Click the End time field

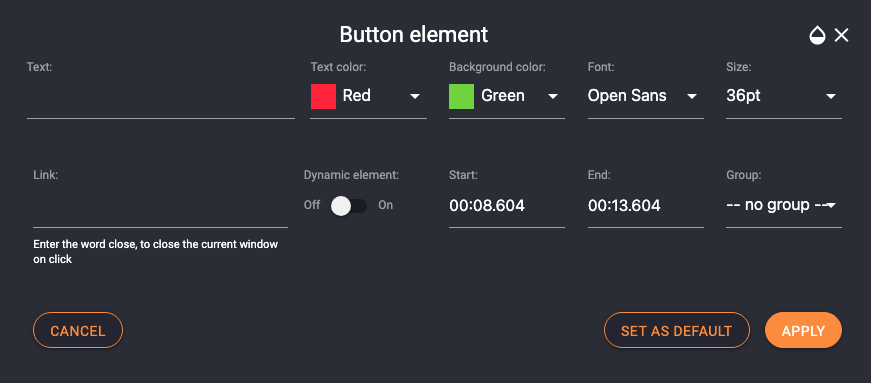(645, 206)
